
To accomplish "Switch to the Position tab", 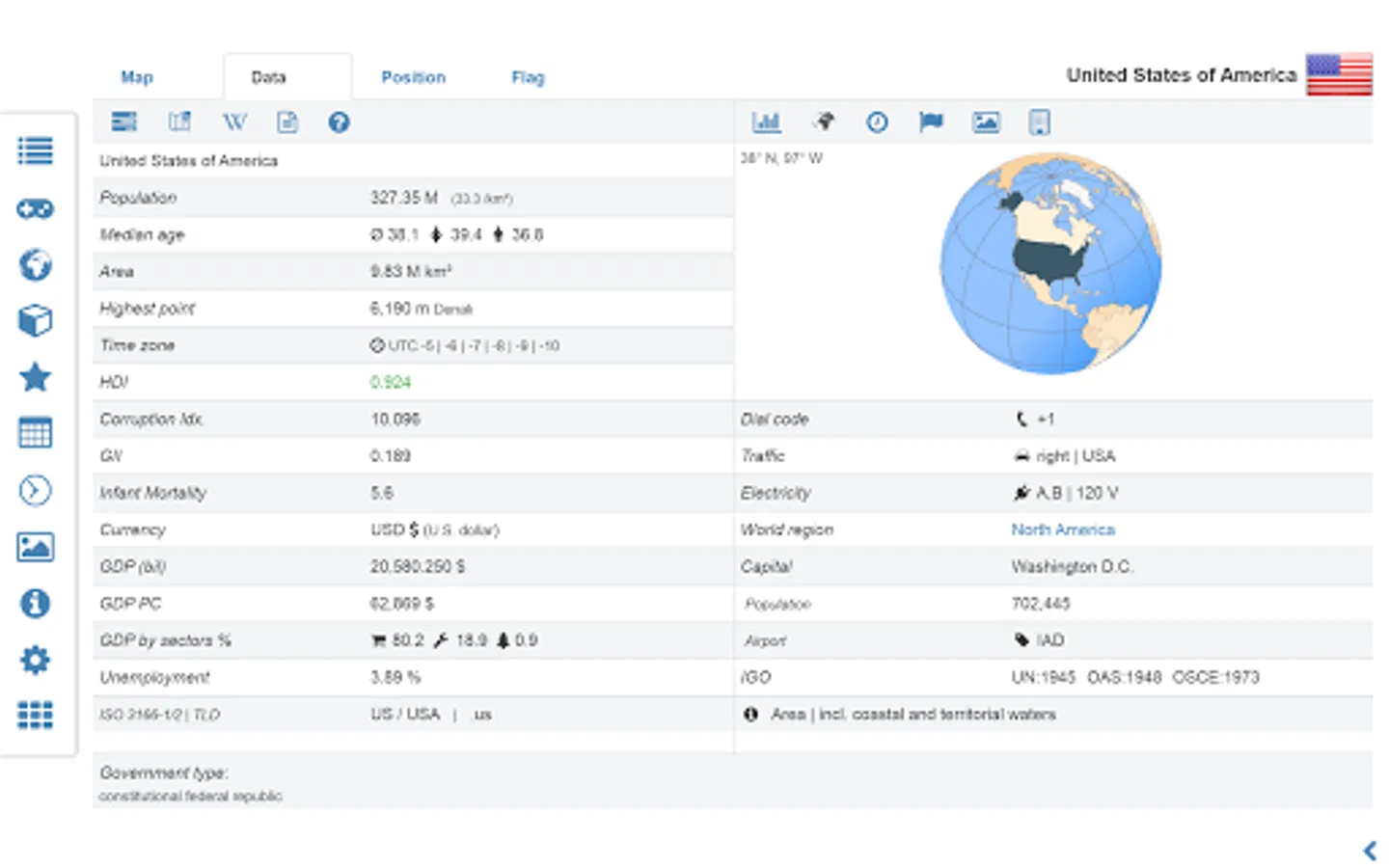I will [413, 77].
